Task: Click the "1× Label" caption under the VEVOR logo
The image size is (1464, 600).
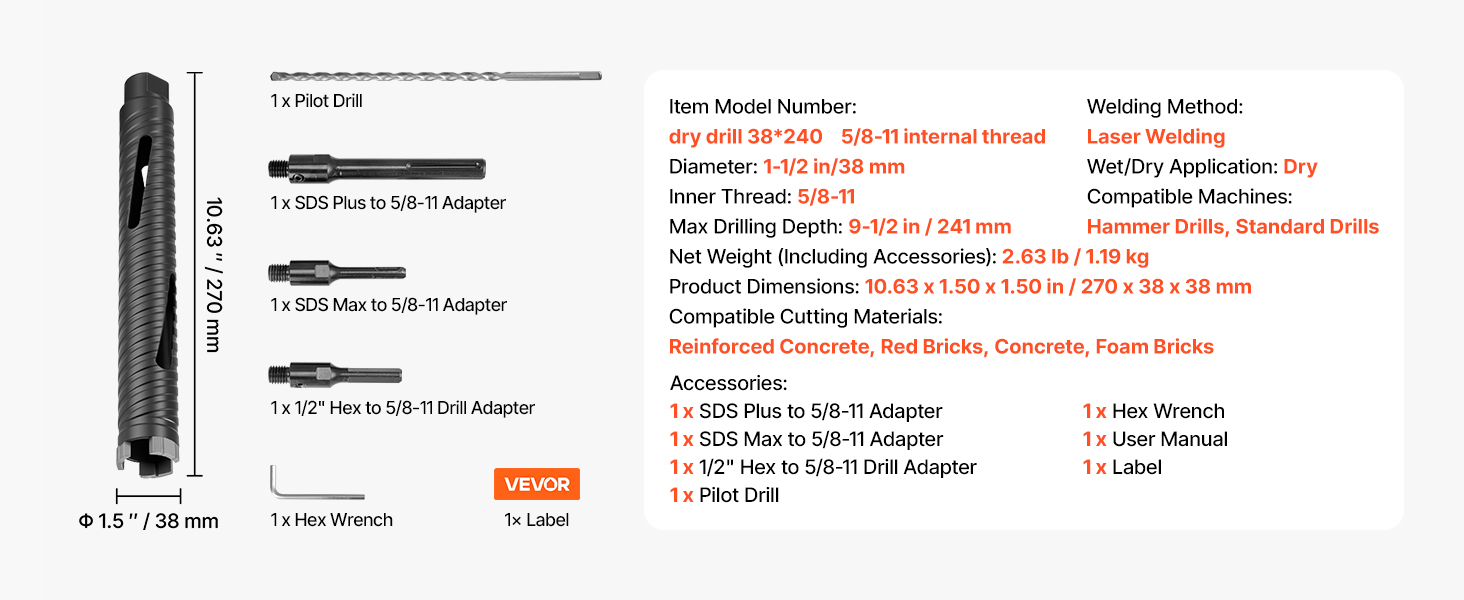Action: point(537,520)
